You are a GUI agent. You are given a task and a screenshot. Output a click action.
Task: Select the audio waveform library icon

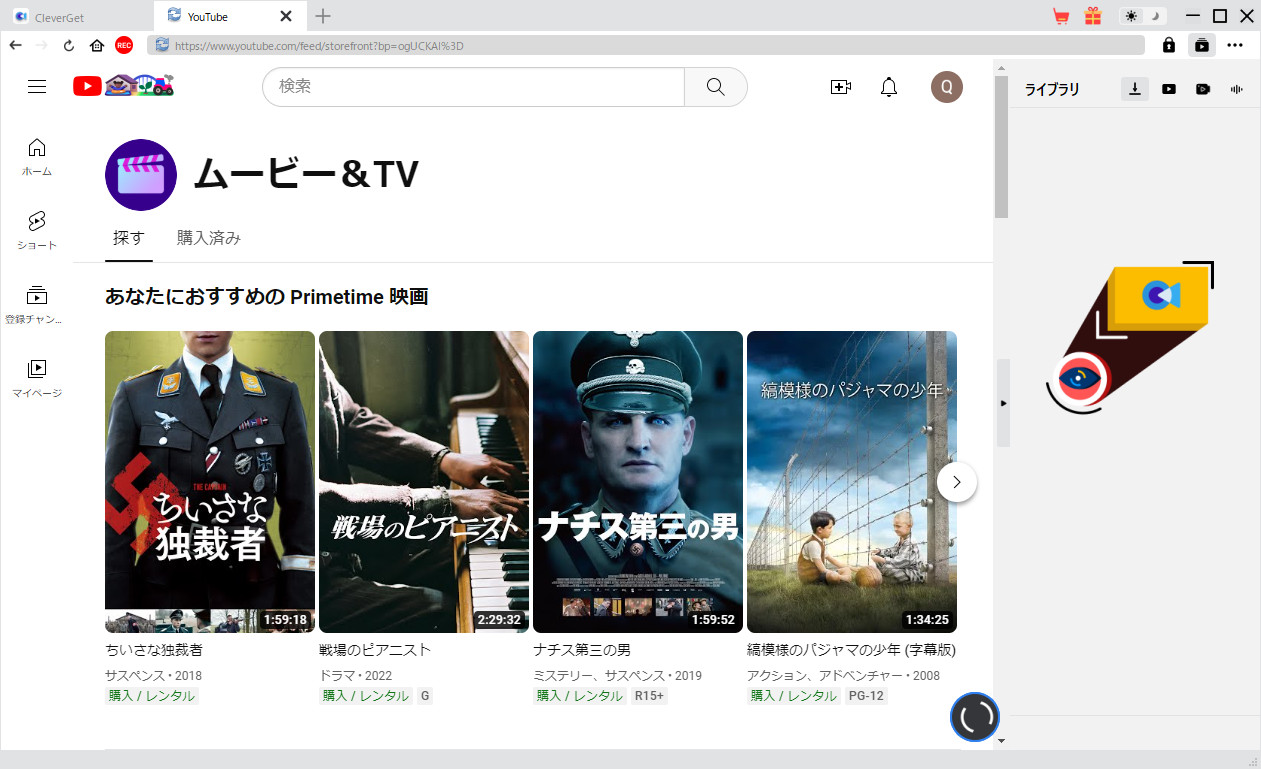[1237, 89]
